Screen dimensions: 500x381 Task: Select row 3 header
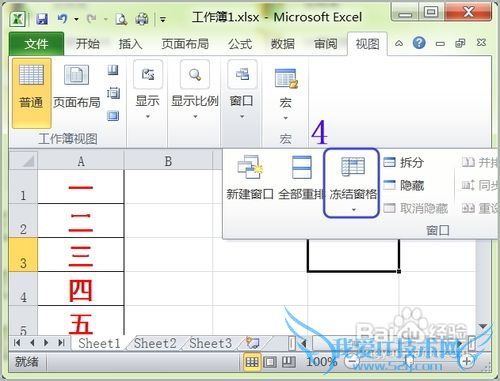[23, 255]
